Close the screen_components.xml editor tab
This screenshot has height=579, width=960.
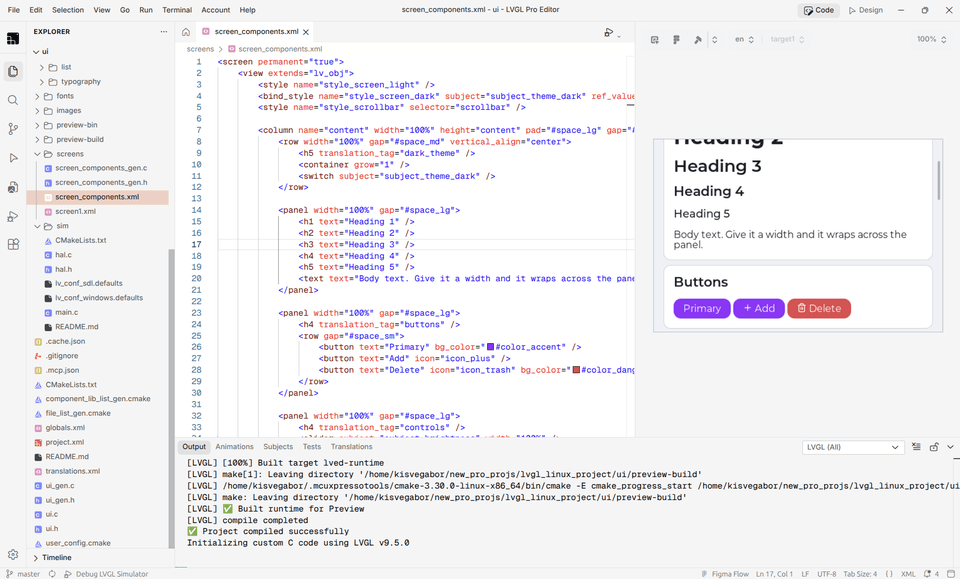[x=306, y=32]
